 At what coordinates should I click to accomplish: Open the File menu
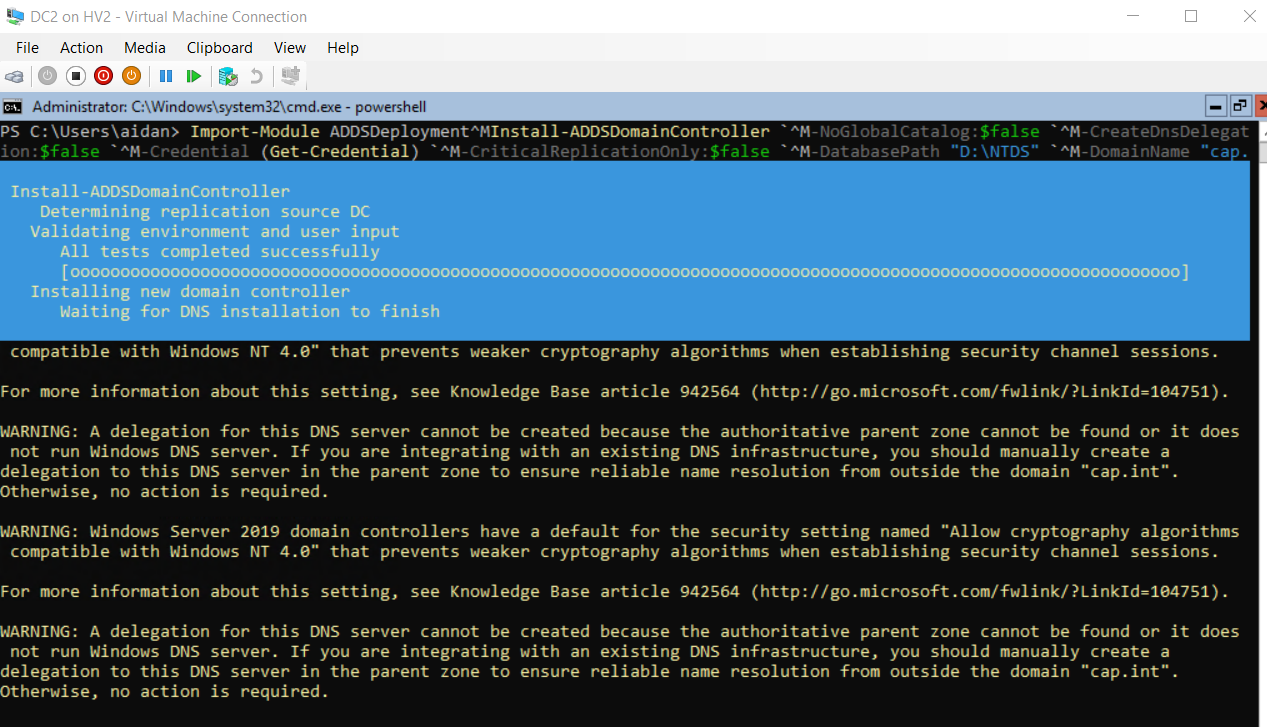coord(27,47)
